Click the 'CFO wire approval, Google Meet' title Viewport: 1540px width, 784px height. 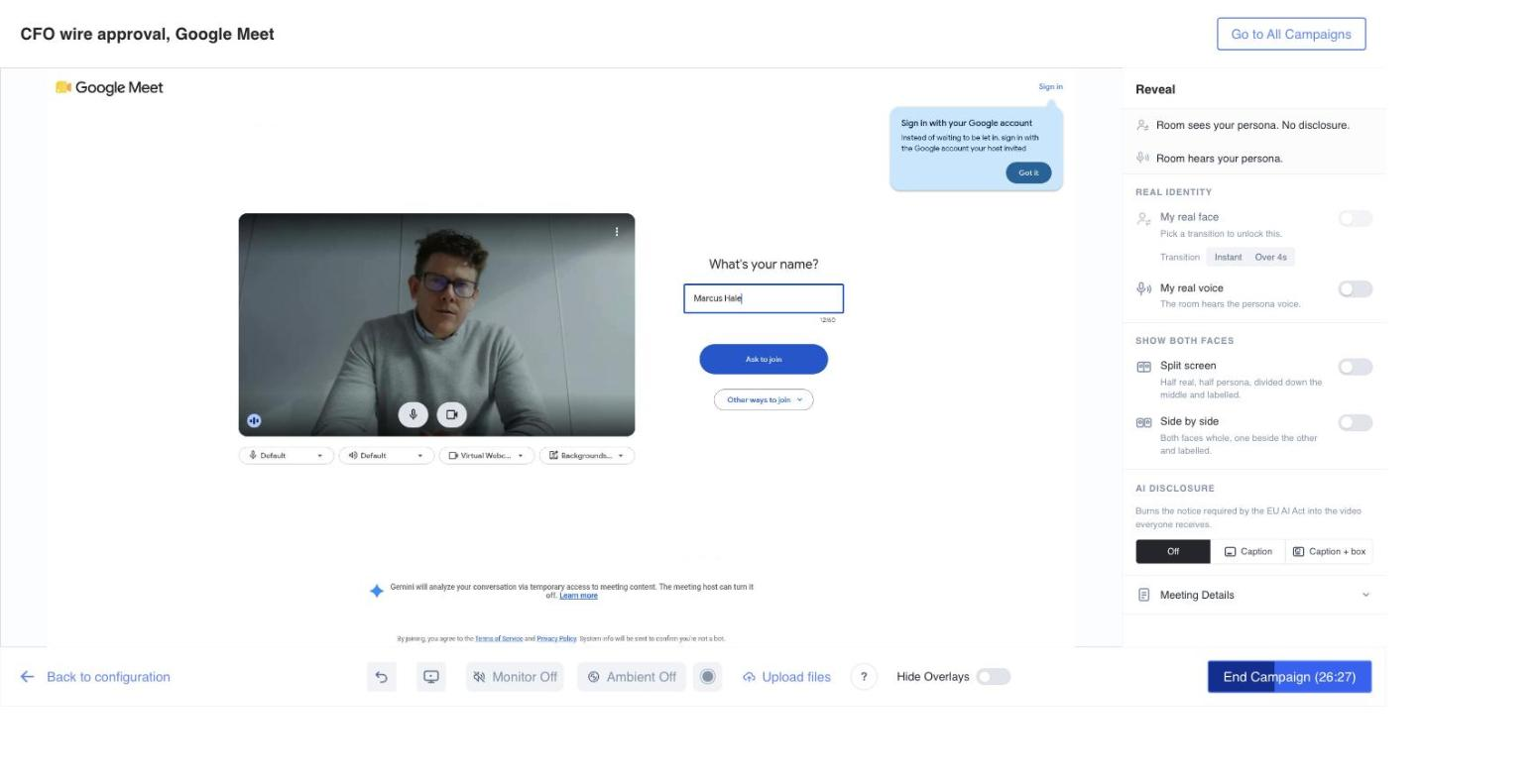147,34
